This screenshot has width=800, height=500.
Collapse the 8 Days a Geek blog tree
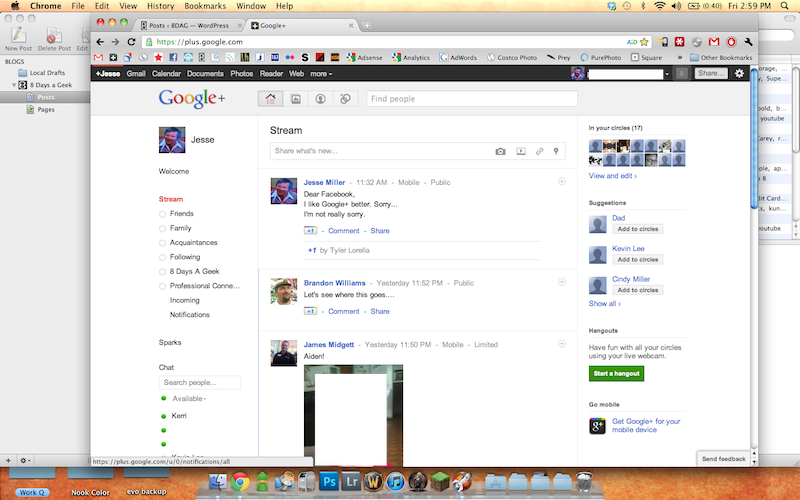(14, 85)
